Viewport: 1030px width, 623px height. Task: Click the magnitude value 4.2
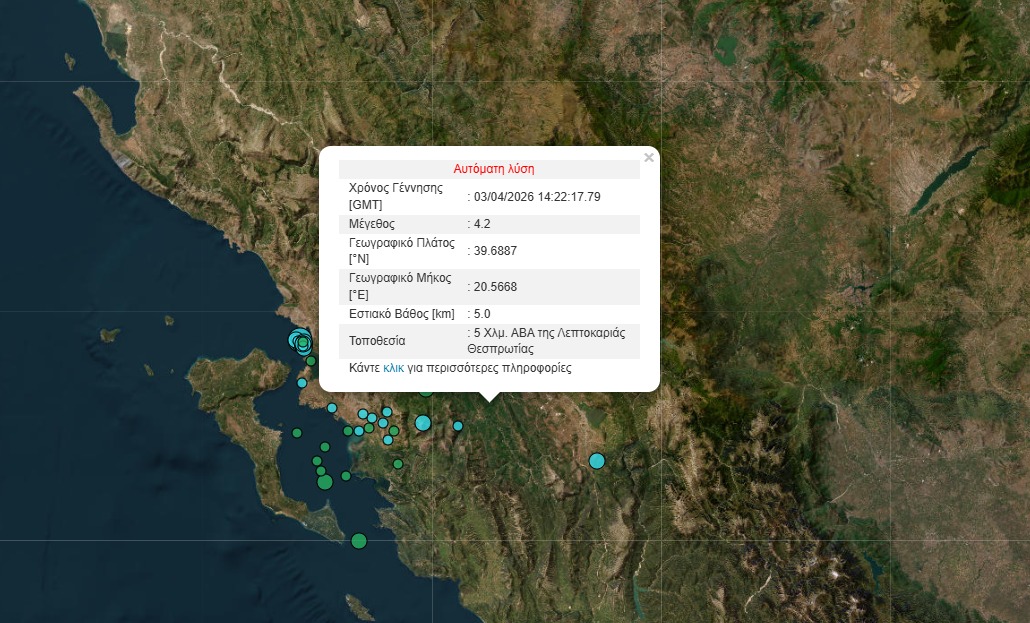point(482,224)
